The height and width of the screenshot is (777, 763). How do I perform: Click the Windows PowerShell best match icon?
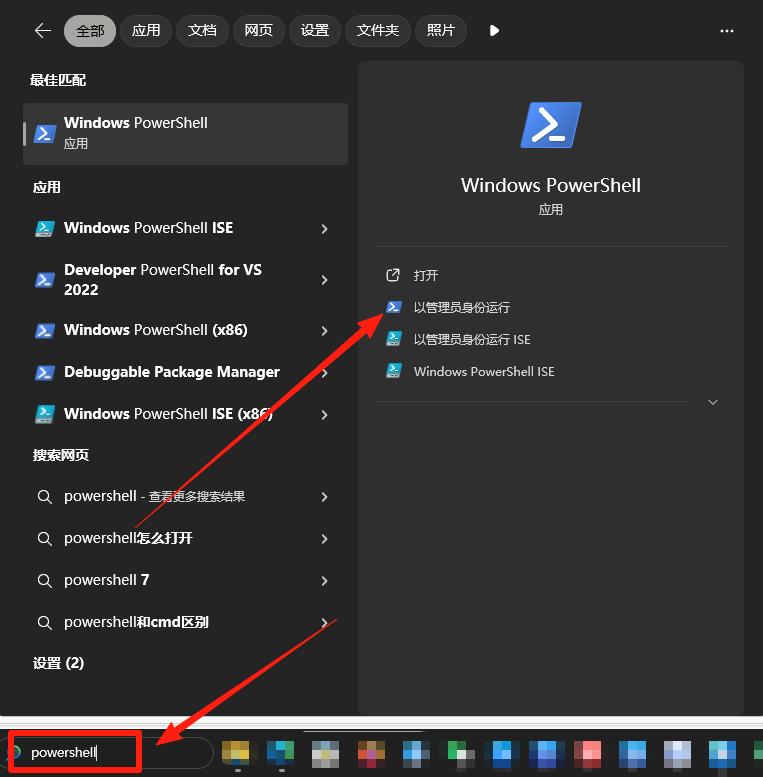coord(45,134)
